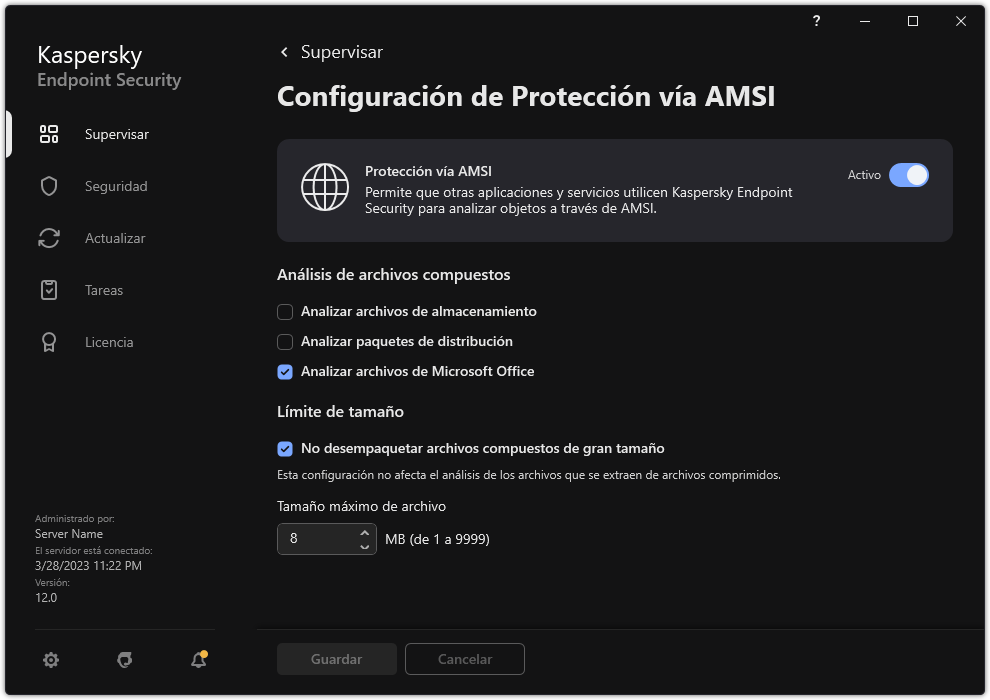
Task: Open application settings gear icon
Action: [x=50, y=660]
